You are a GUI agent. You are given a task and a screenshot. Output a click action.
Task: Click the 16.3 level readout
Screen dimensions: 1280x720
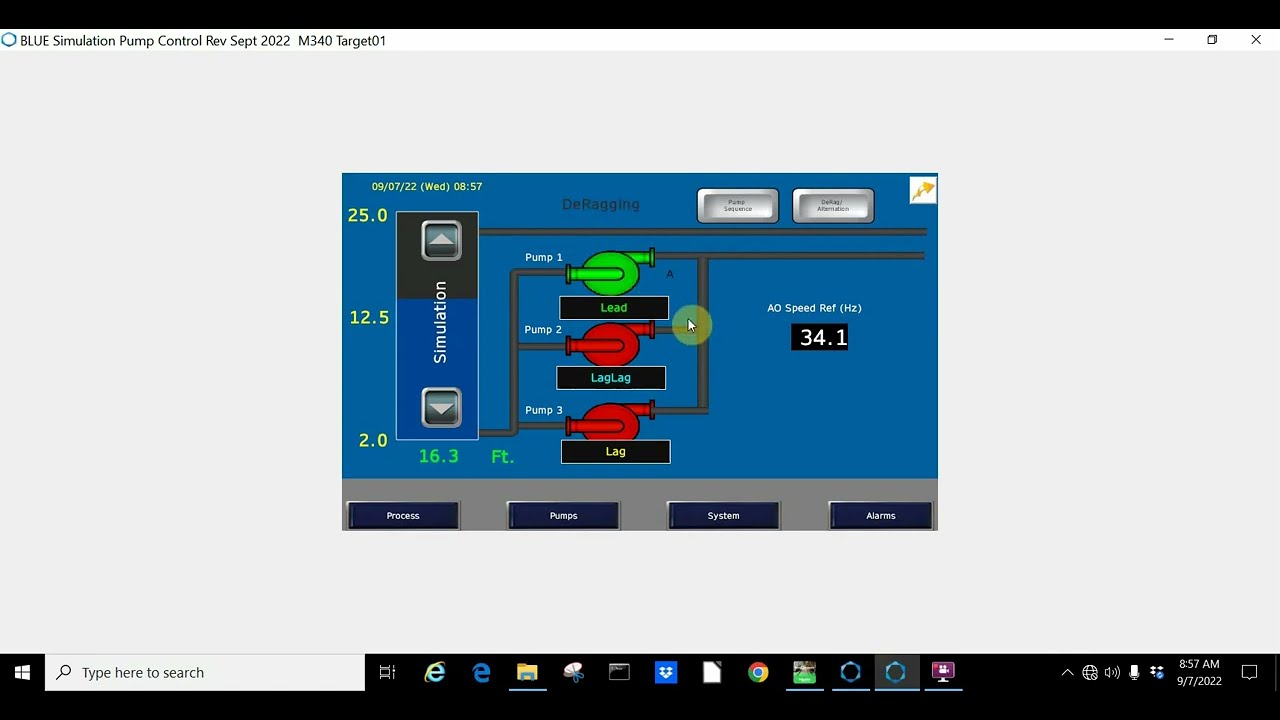coord(439,456)
